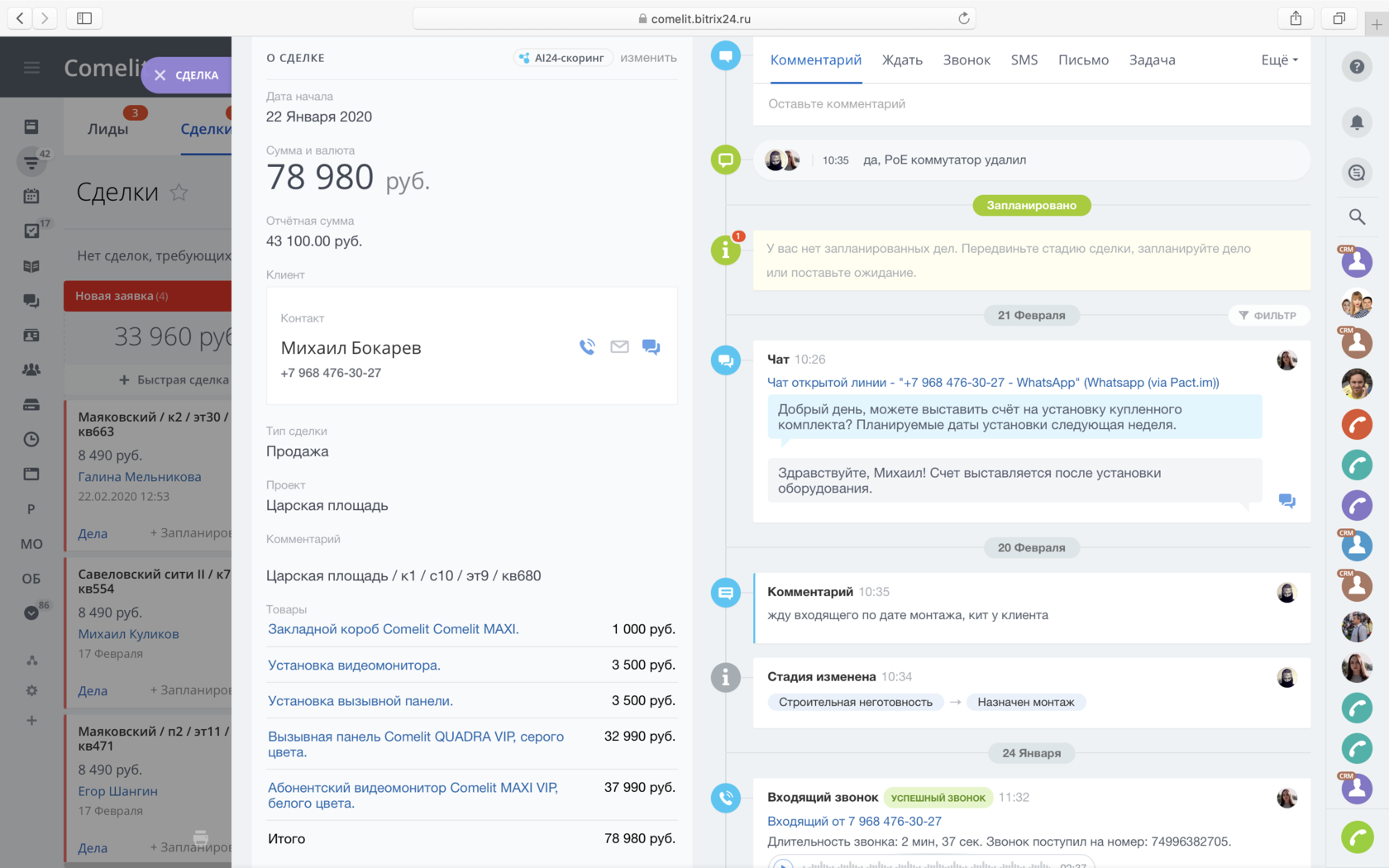Switch to the Письмо tab
The image size is (1389, 868).
point(1083,60)
